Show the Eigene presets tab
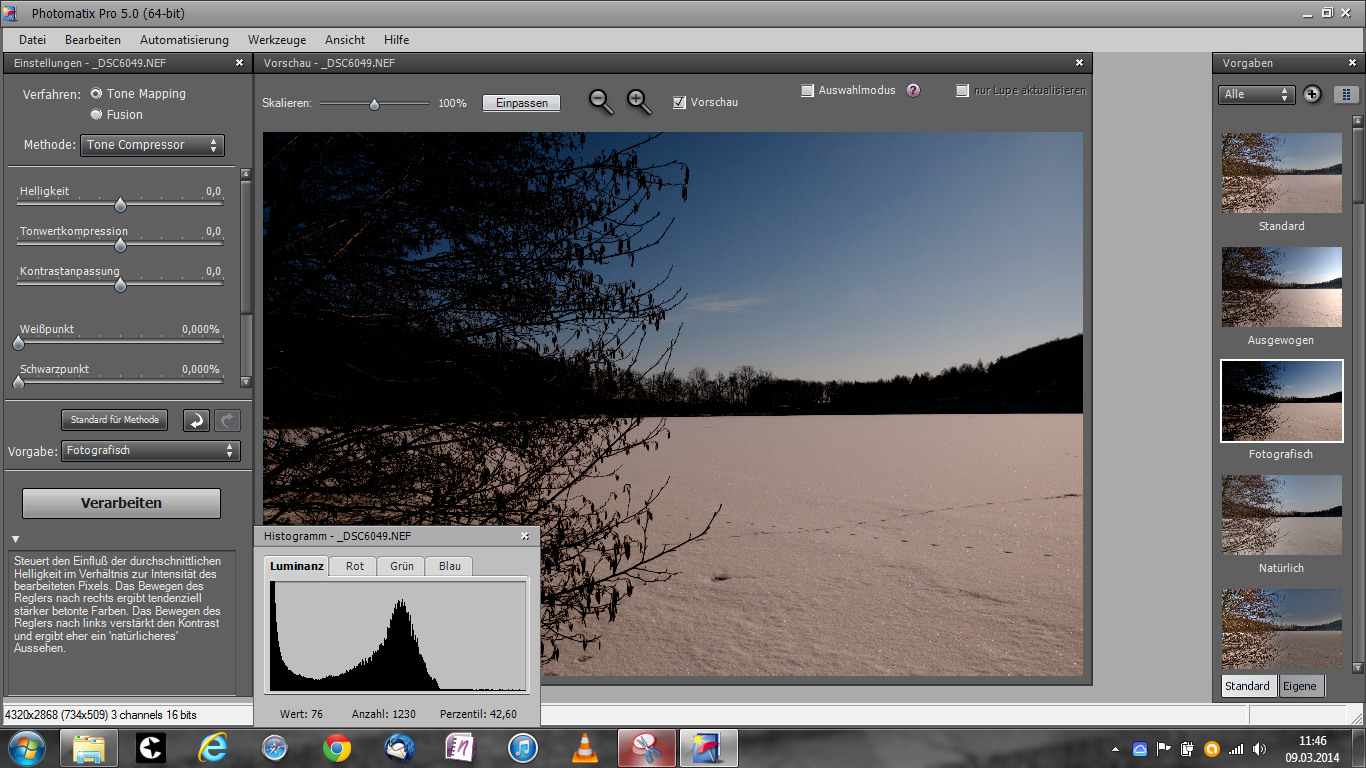 click(1301, 686)
